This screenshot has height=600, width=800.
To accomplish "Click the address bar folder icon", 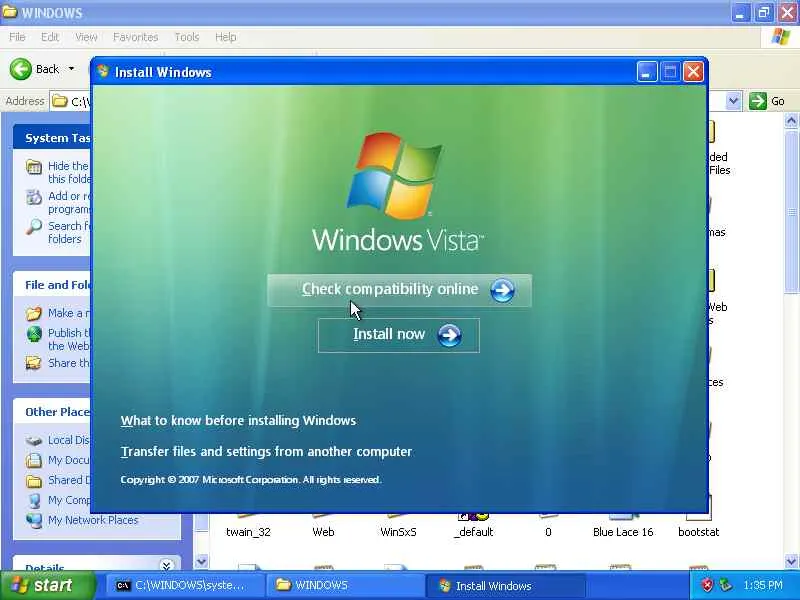I will tap(60, 101).
